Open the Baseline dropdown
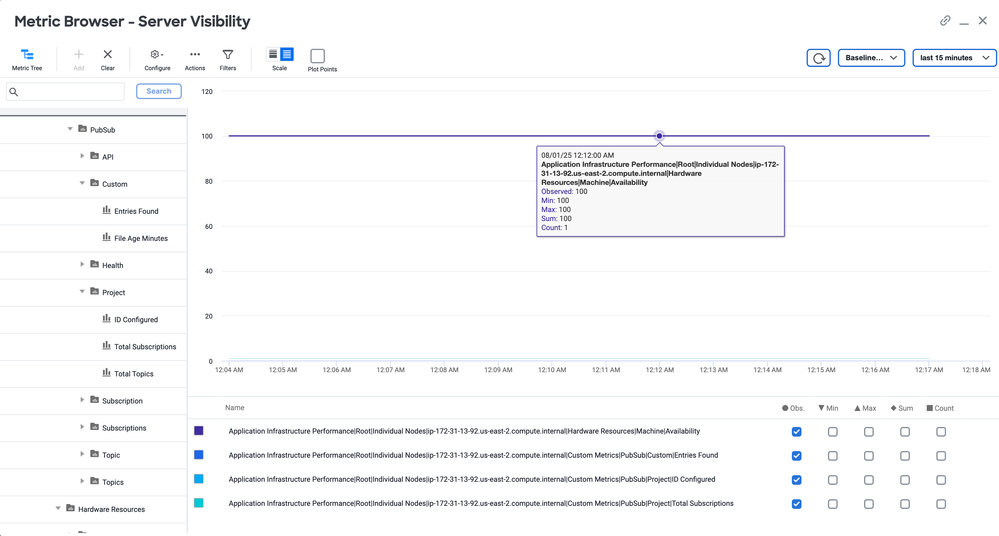This screenshot has height=536, width=999. coord(871,57)
